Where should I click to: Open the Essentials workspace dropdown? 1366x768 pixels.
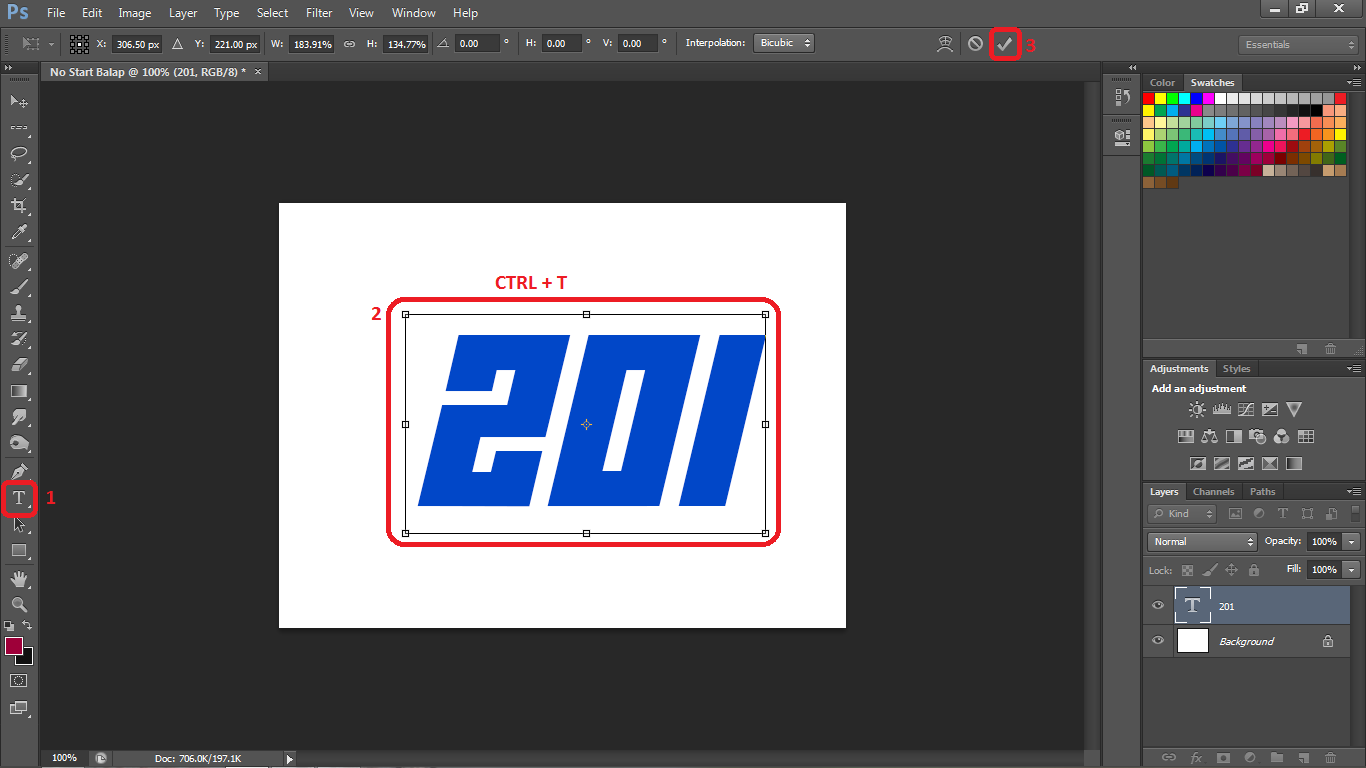[x=1298, y=45]
